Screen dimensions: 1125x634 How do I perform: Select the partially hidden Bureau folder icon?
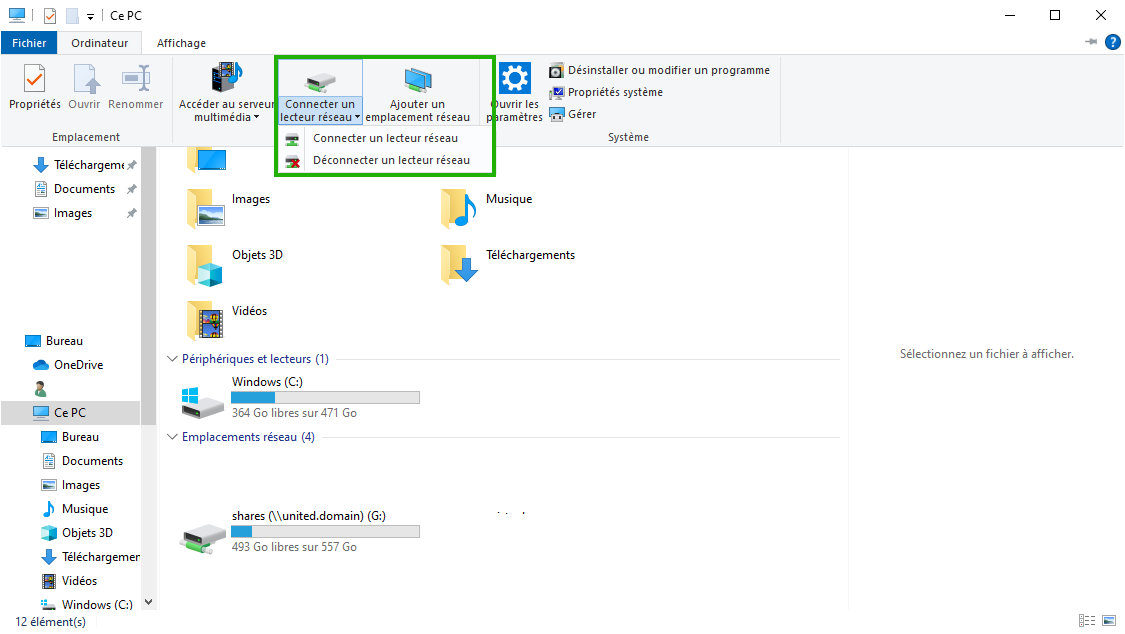pyautogui.click(x=207, y=161)
